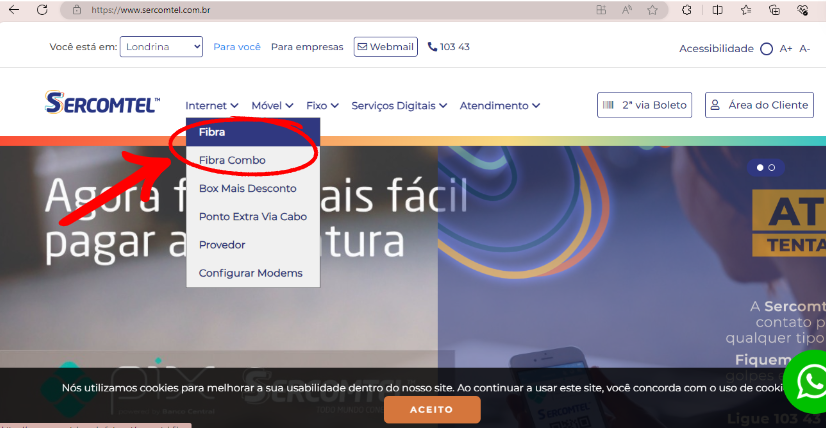Screen dimensions: 826x428
Task: Decrease font size with A-
Action: click(x=804, y=48)
